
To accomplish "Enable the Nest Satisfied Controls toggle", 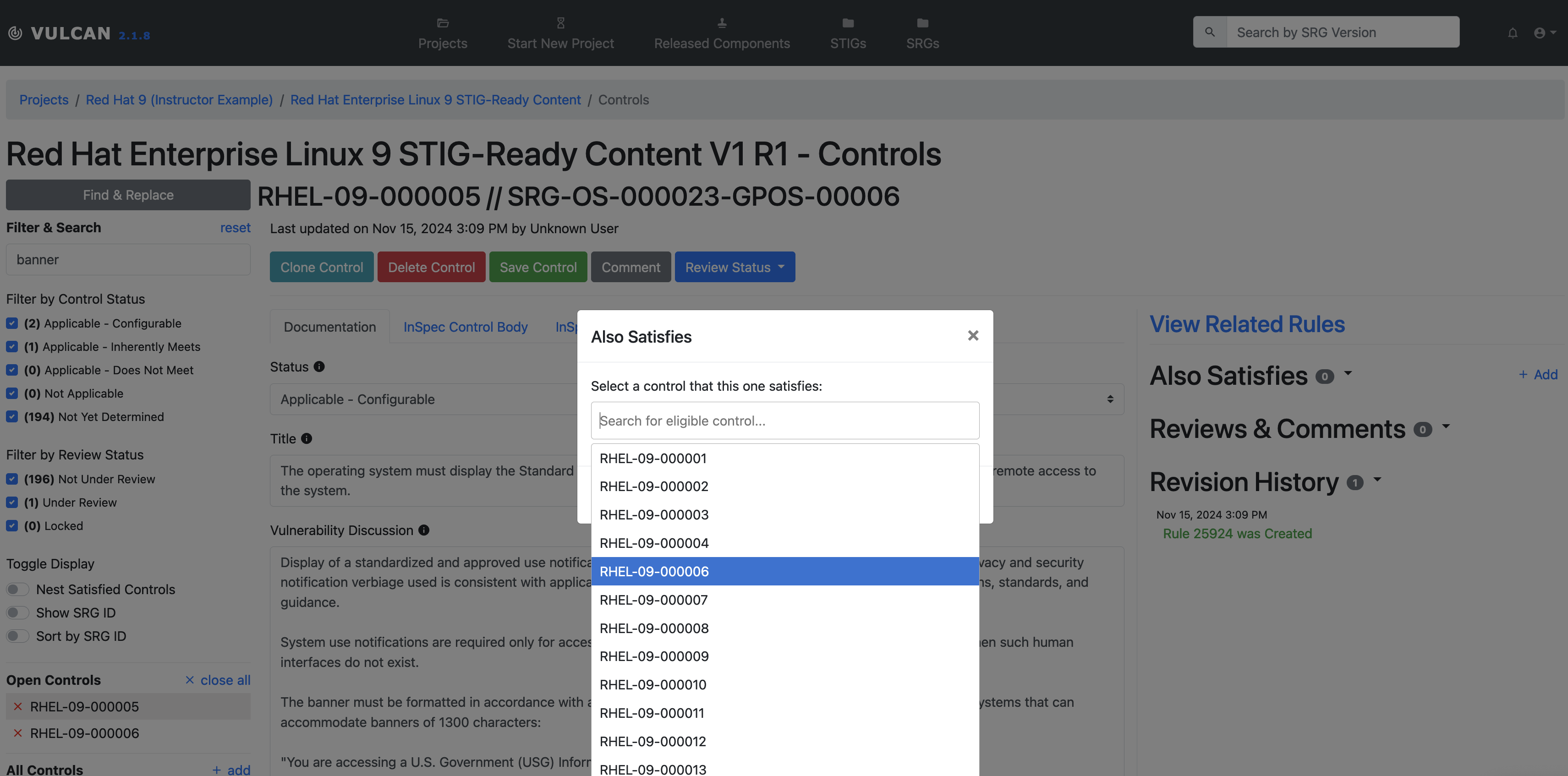I will [x=18, y=589].
